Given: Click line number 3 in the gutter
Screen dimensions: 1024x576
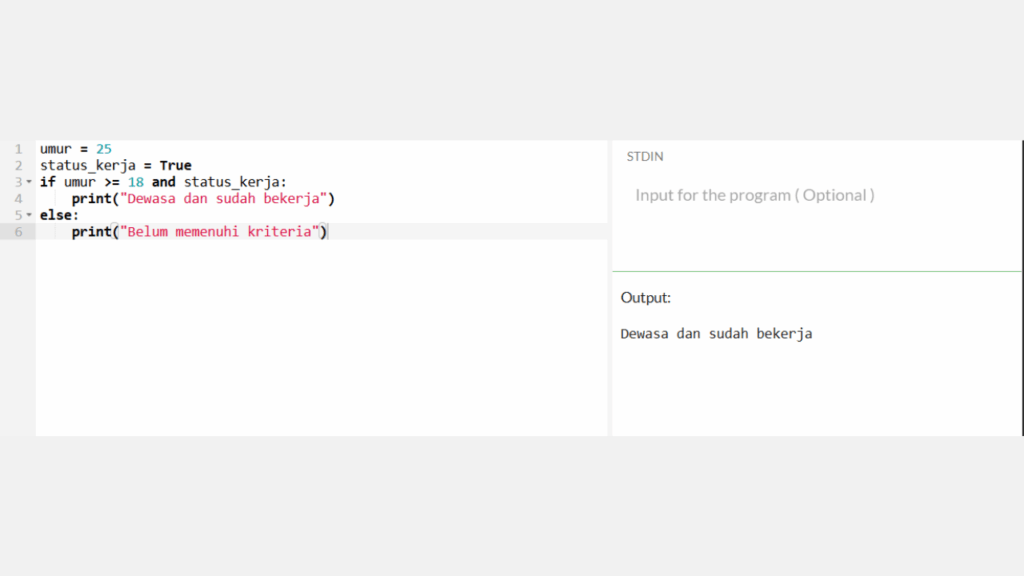Looking at the screenshot, I should click(19, 182).
